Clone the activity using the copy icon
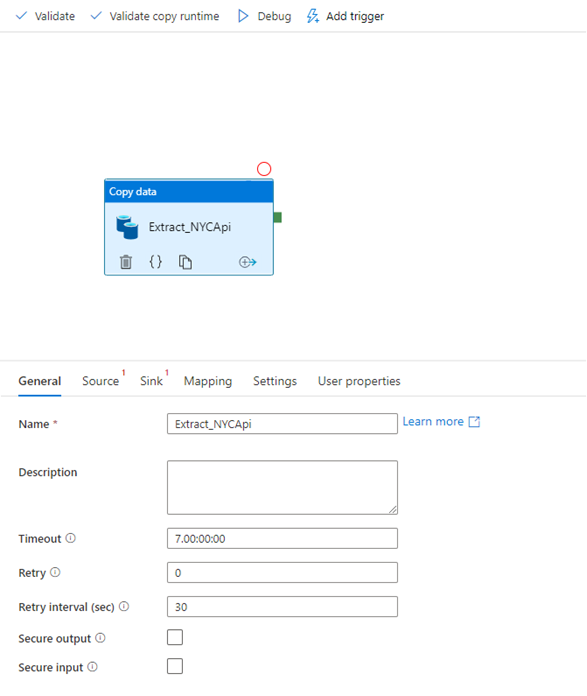The image size is (587, 696). click(185, 262)
